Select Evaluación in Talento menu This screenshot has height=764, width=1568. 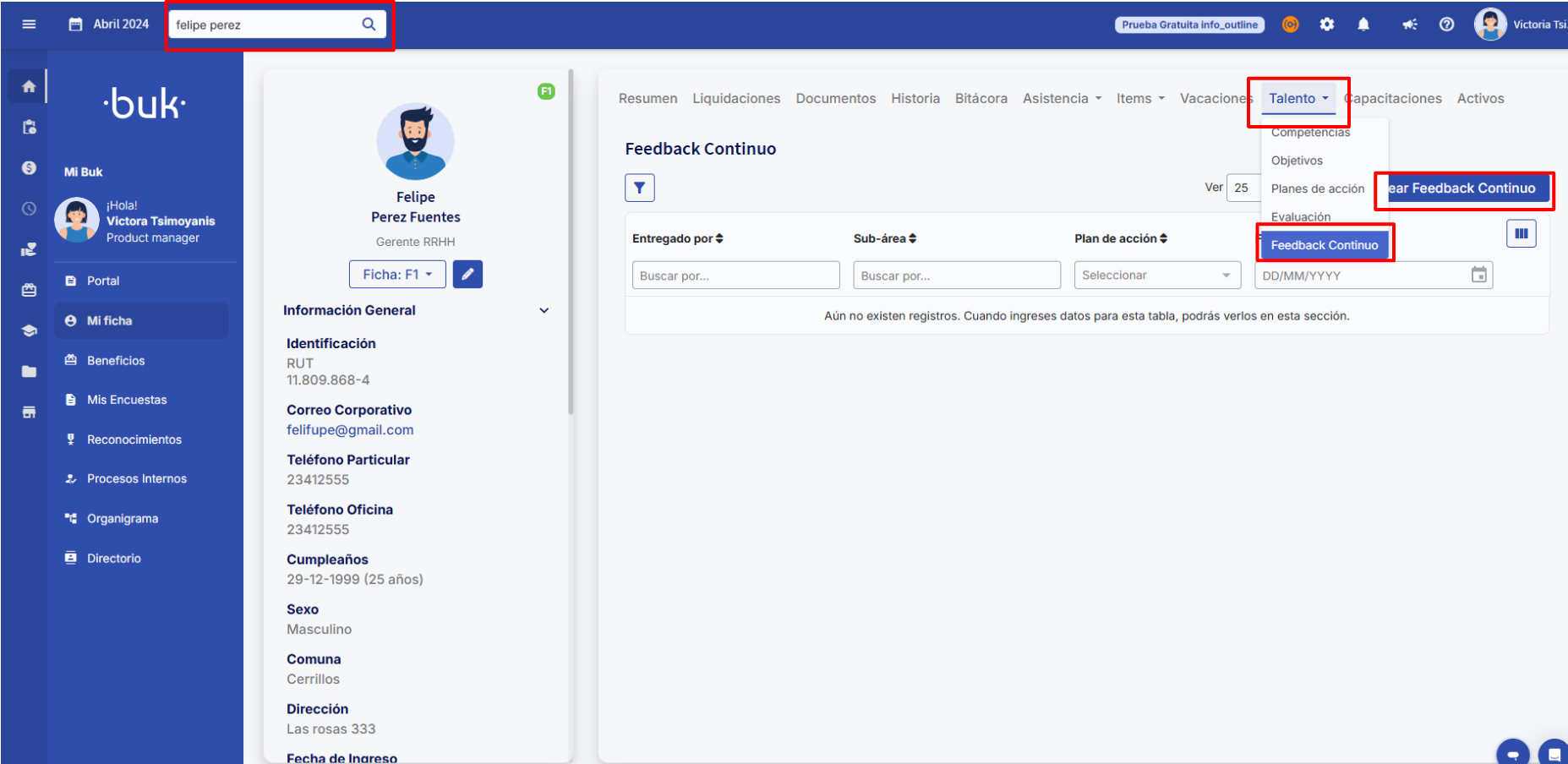click(x=1301, y=216)
